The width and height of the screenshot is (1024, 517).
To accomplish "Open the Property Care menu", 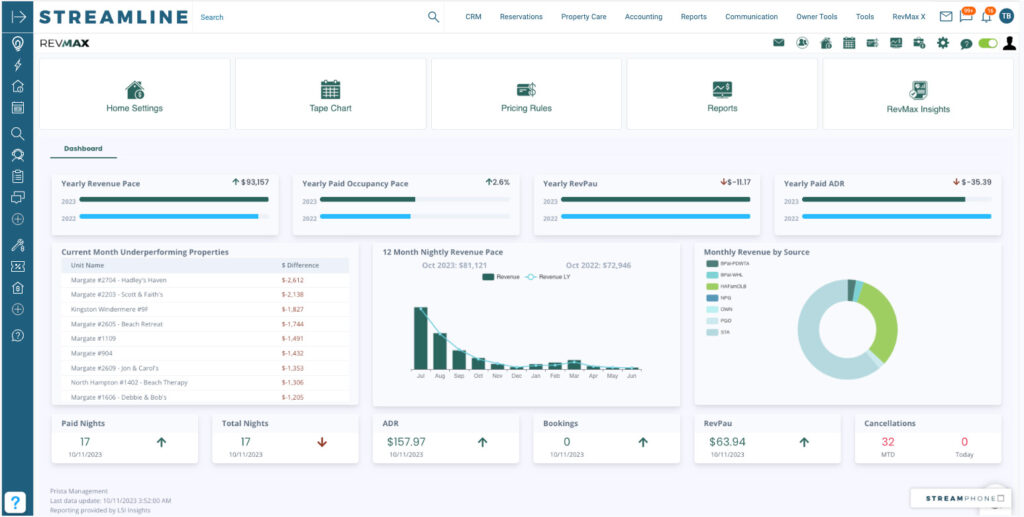I will tap(584, 17).
